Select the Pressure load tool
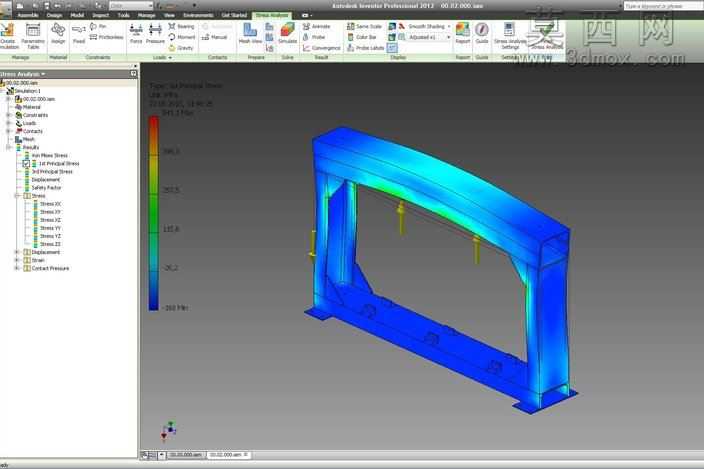 155,35
